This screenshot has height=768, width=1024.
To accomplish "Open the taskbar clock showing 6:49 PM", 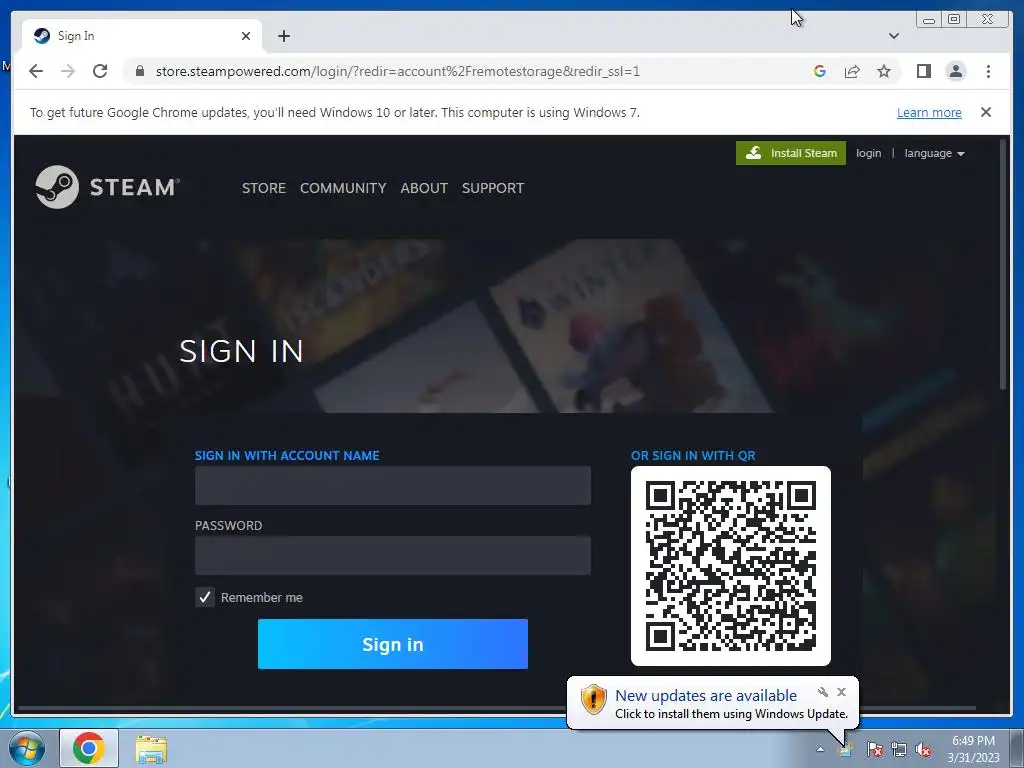I will tap(973, 749).
